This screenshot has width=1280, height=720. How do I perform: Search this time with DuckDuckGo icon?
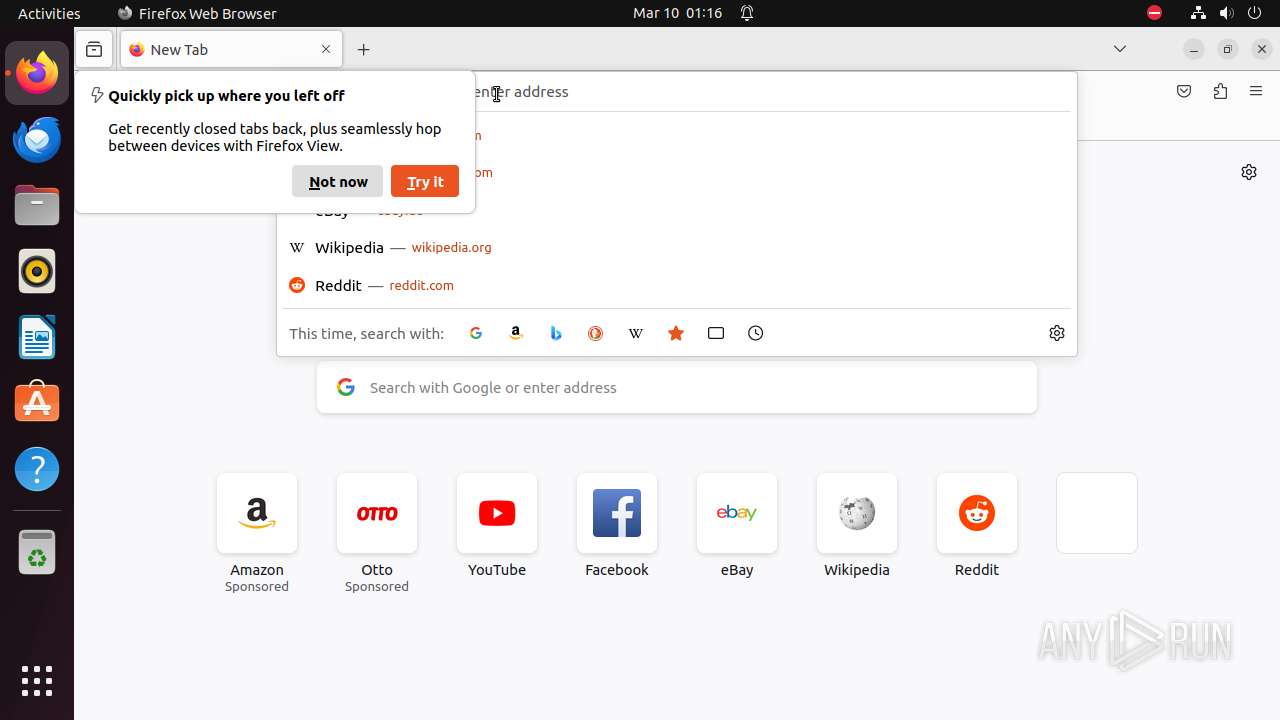596,333
